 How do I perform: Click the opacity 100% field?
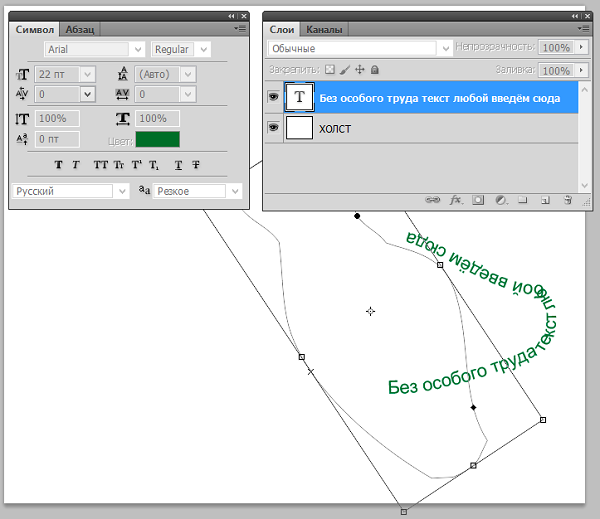pyautogui.click(x=556, y=47)
